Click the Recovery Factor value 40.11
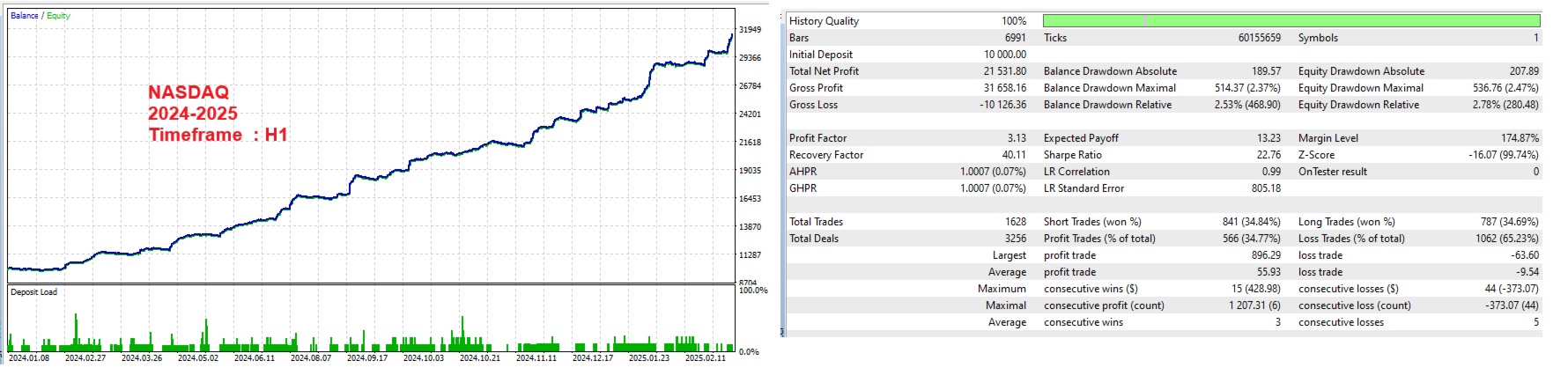The width and height of the screenshot is (1568, 368). pos(1015,155)
